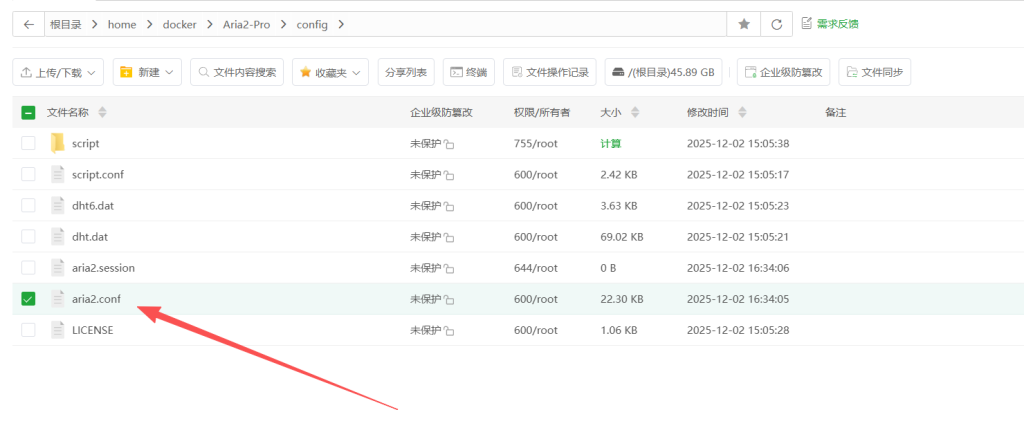Toggle the select-all checkbox in the header
This screenshot has width=1024, height=448.
pos(28,112)
